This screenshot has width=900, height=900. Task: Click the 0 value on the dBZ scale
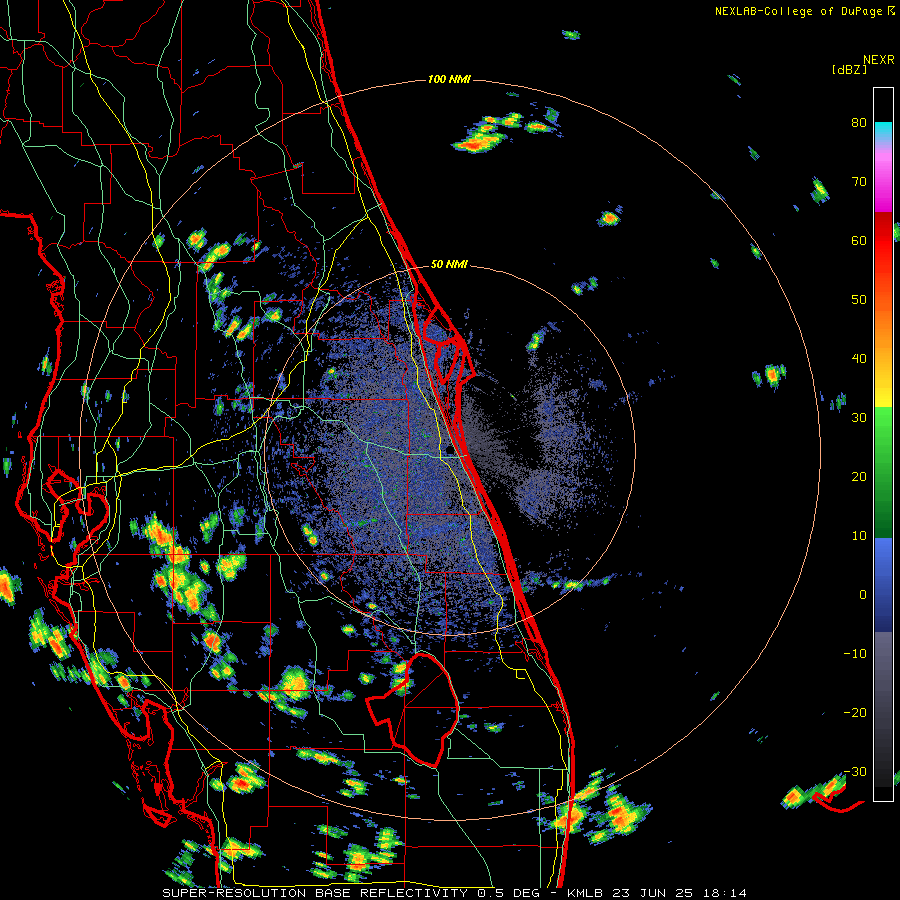pos(863,595)
